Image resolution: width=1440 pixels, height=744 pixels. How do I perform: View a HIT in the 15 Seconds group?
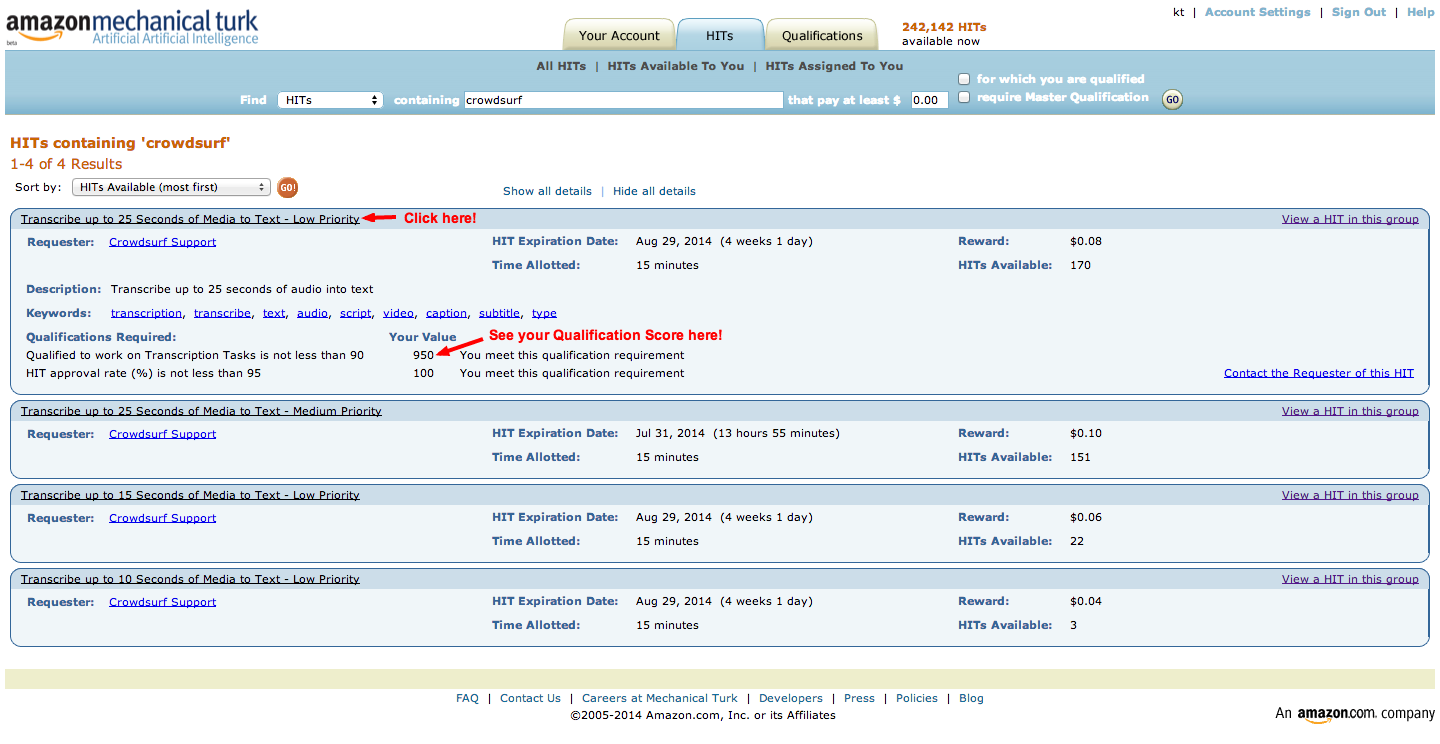(x=1350, y=495)
